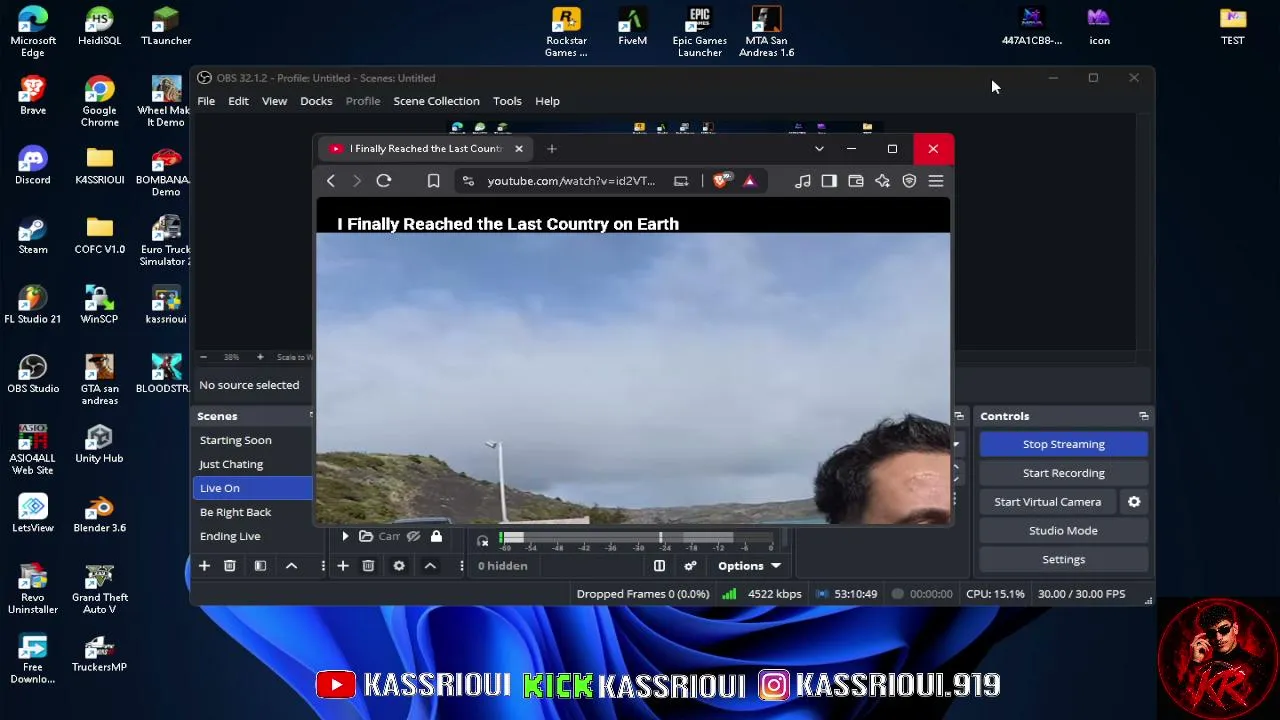
Task: Toggle visibility of the Cam source
Action: (413, 537)
